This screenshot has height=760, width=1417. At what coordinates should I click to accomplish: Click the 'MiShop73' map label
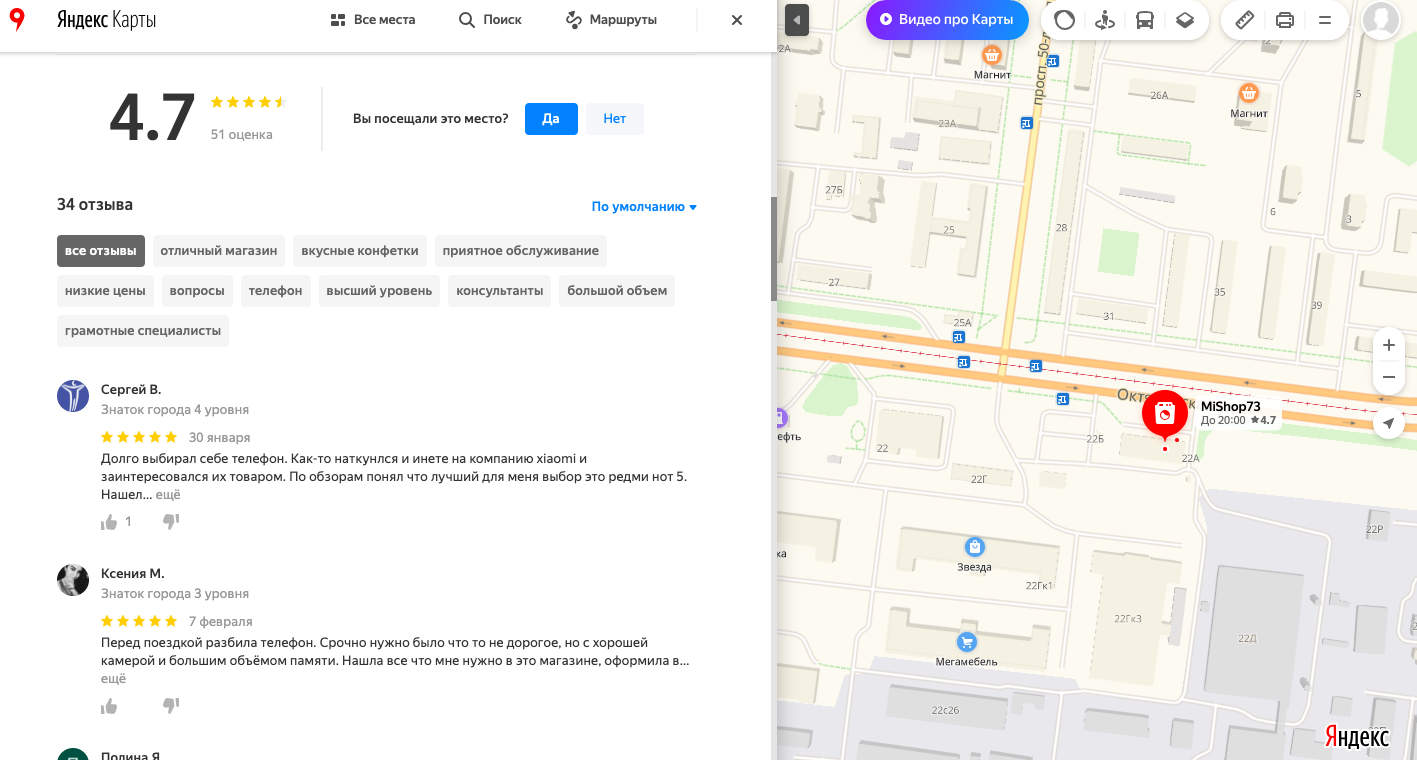pyautogui.click(x=1231, y=406)
